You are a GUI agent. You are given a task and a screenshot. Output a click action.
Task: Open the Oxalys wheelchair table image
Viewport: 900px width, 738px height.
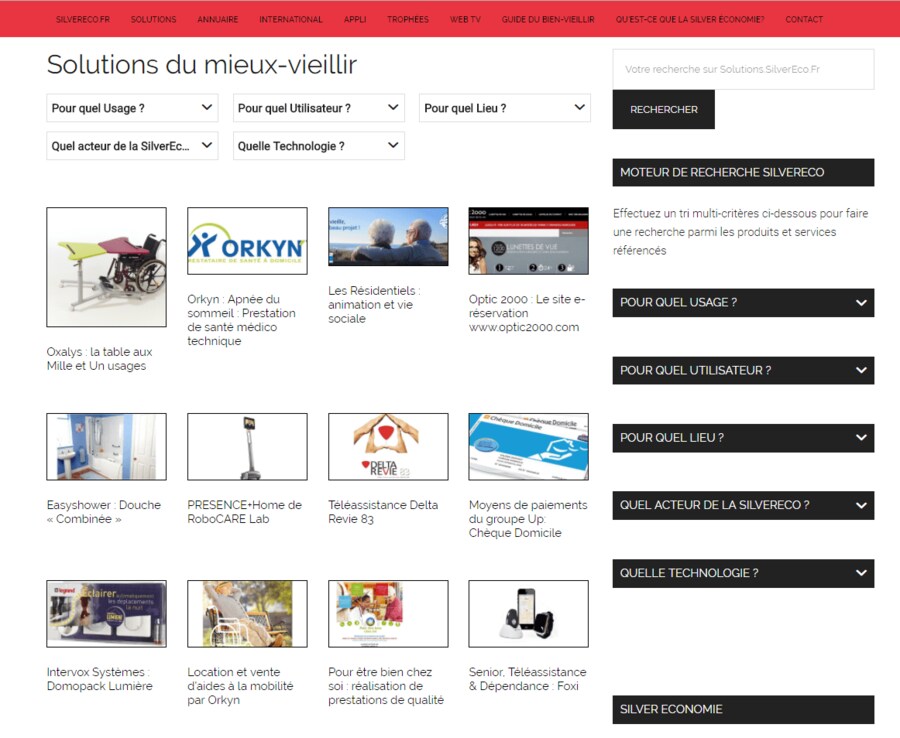click(x=106, y=267)
